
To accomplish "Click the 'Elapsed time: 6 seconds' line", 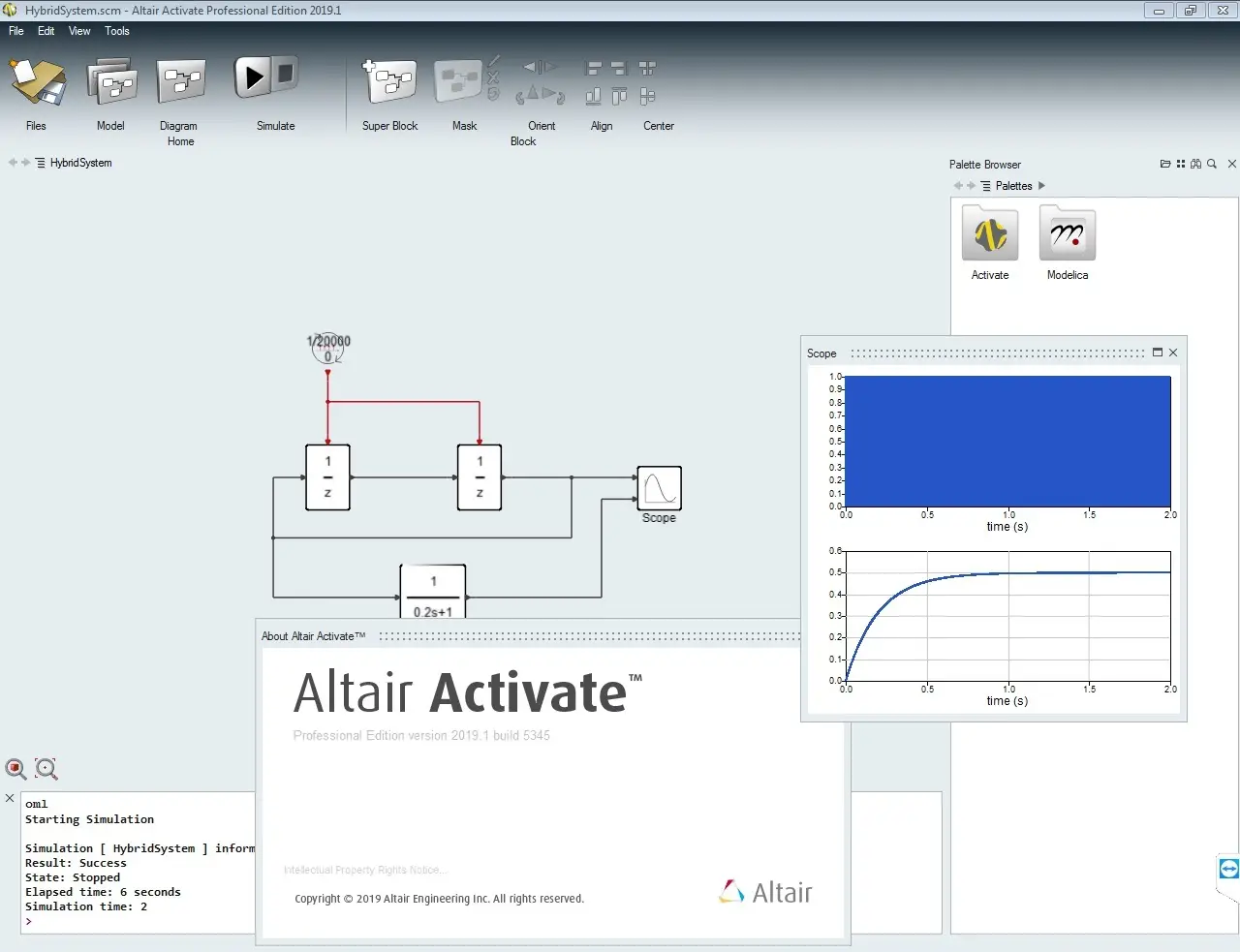I will pyautogui.click(x=103, y=892).
